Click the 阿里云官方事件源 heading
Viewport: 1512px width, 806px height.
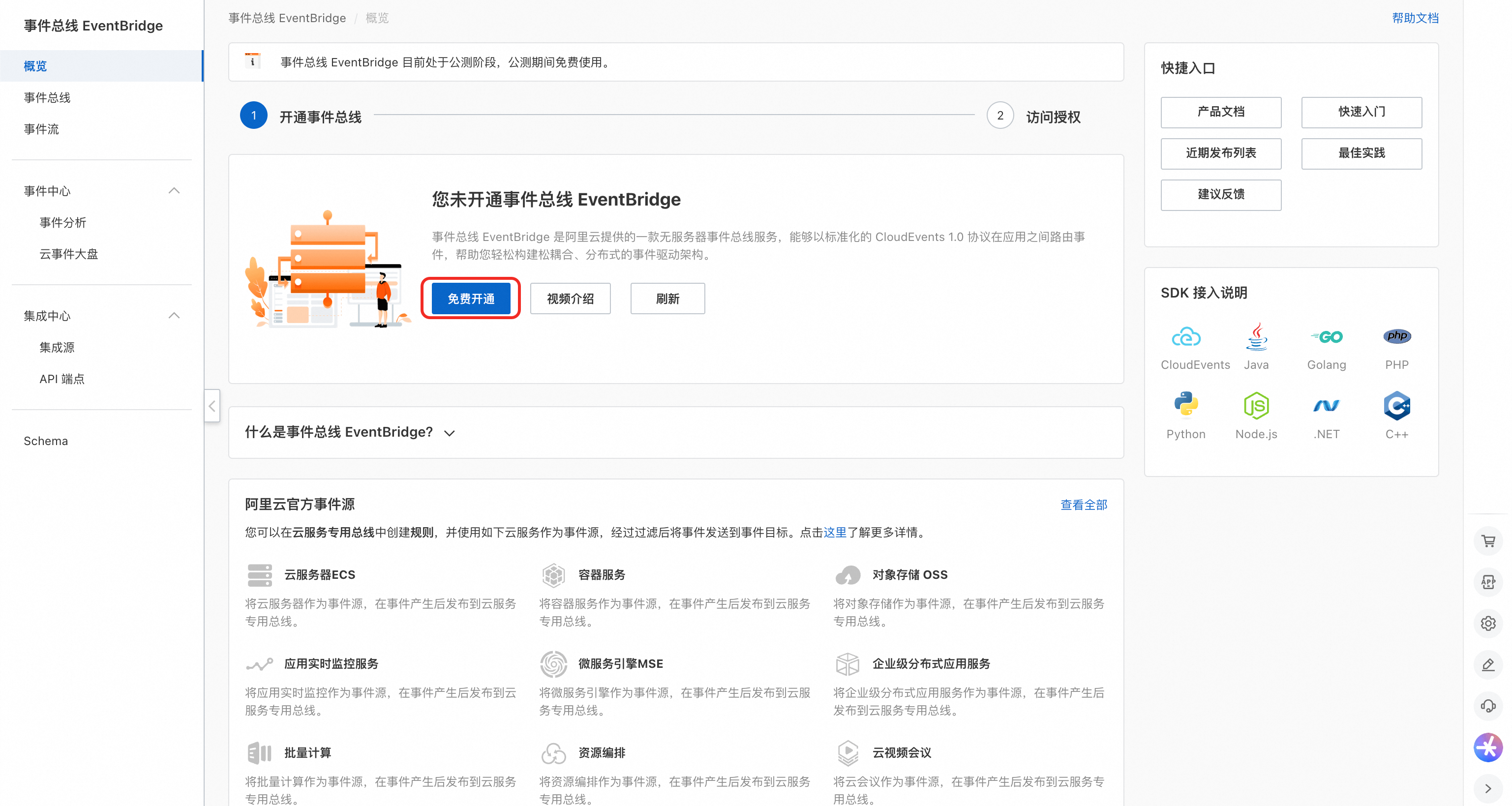pyautogui.click(x=300, y=504)
